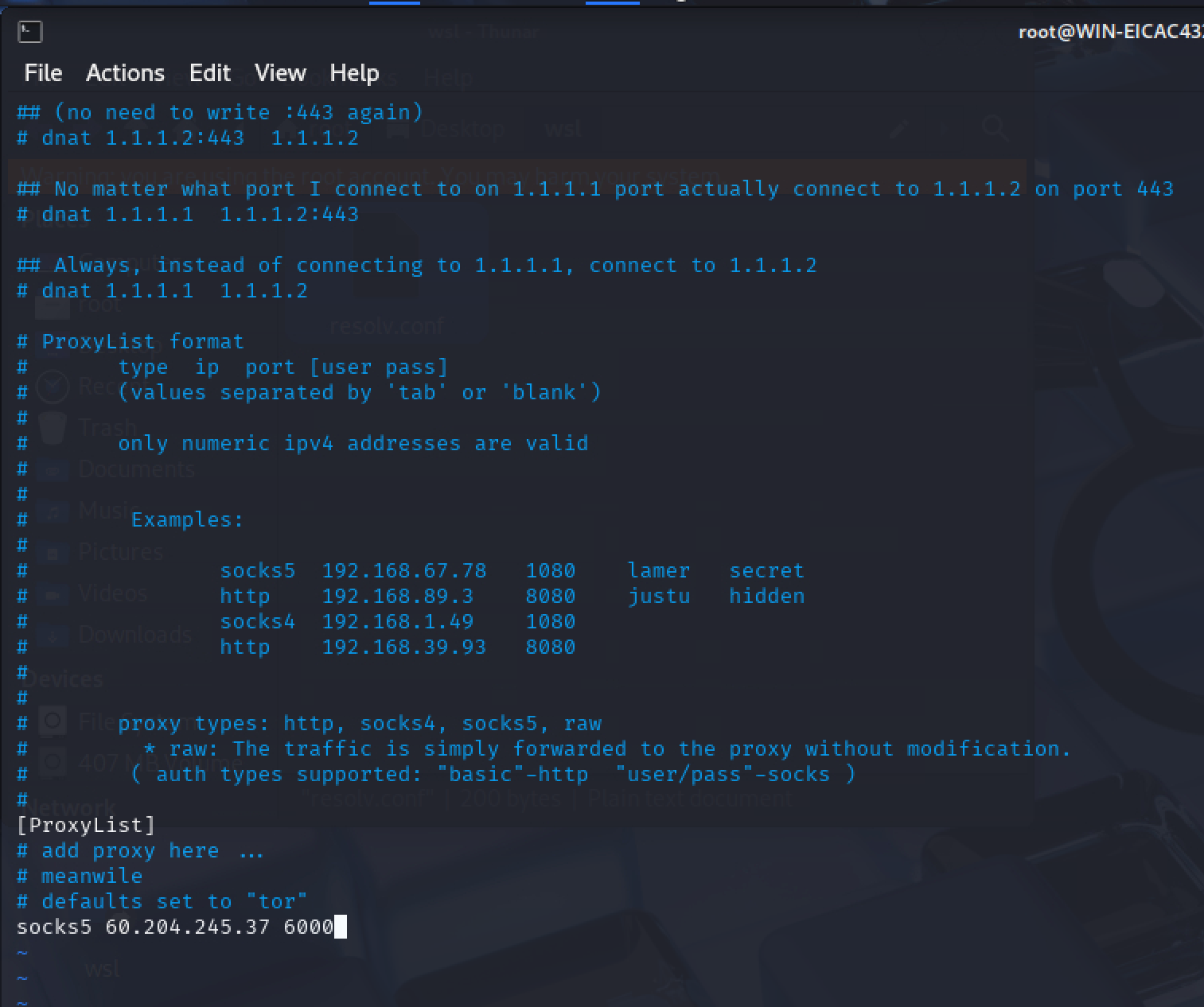Click the '# add proxy here ...' comment line
1204x1007 pixels.
pos(140,850)
